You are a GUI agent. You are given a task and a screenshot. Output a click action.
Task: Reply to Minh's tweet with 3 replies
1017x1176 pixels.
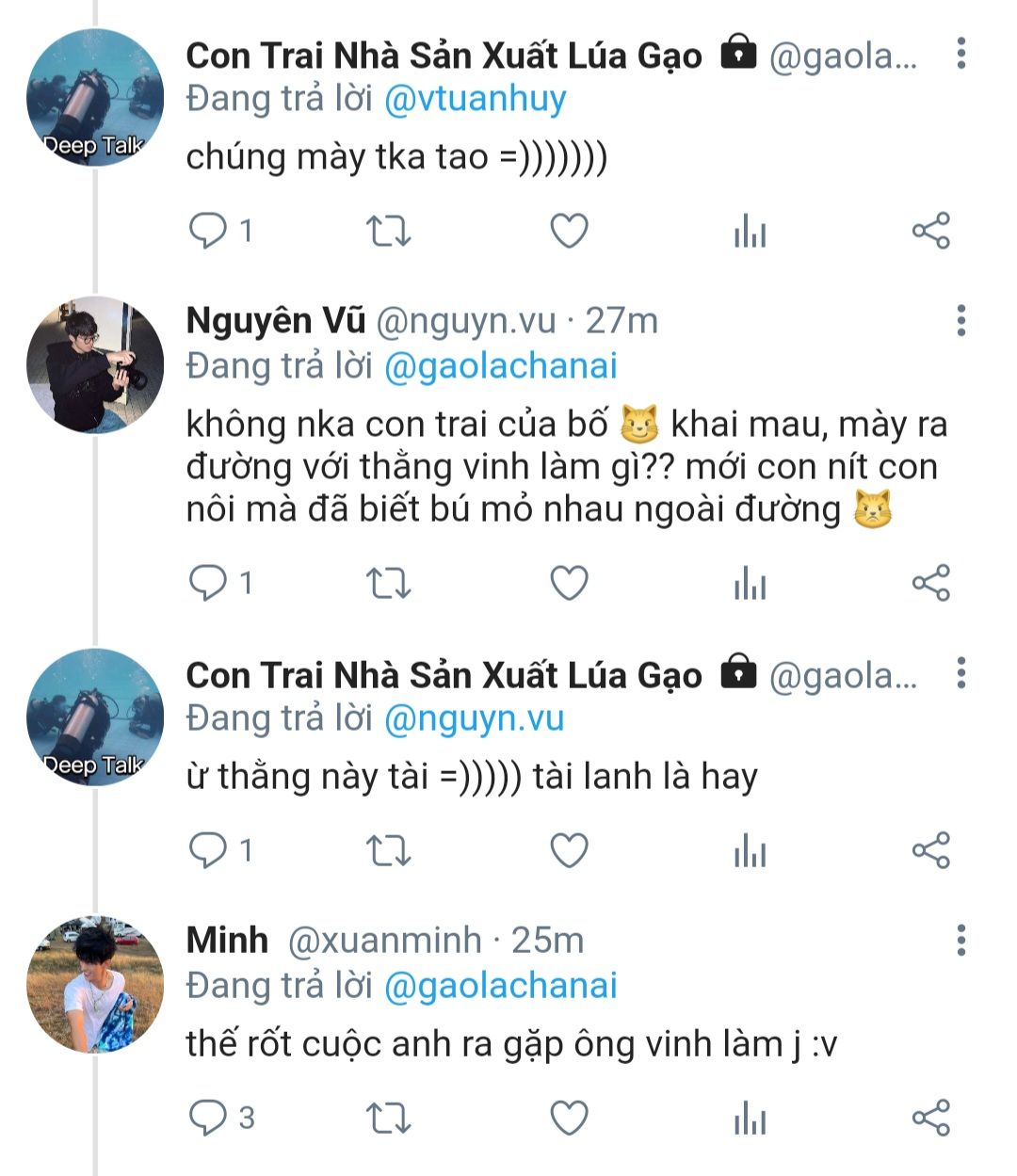[x=208, y=1118]
